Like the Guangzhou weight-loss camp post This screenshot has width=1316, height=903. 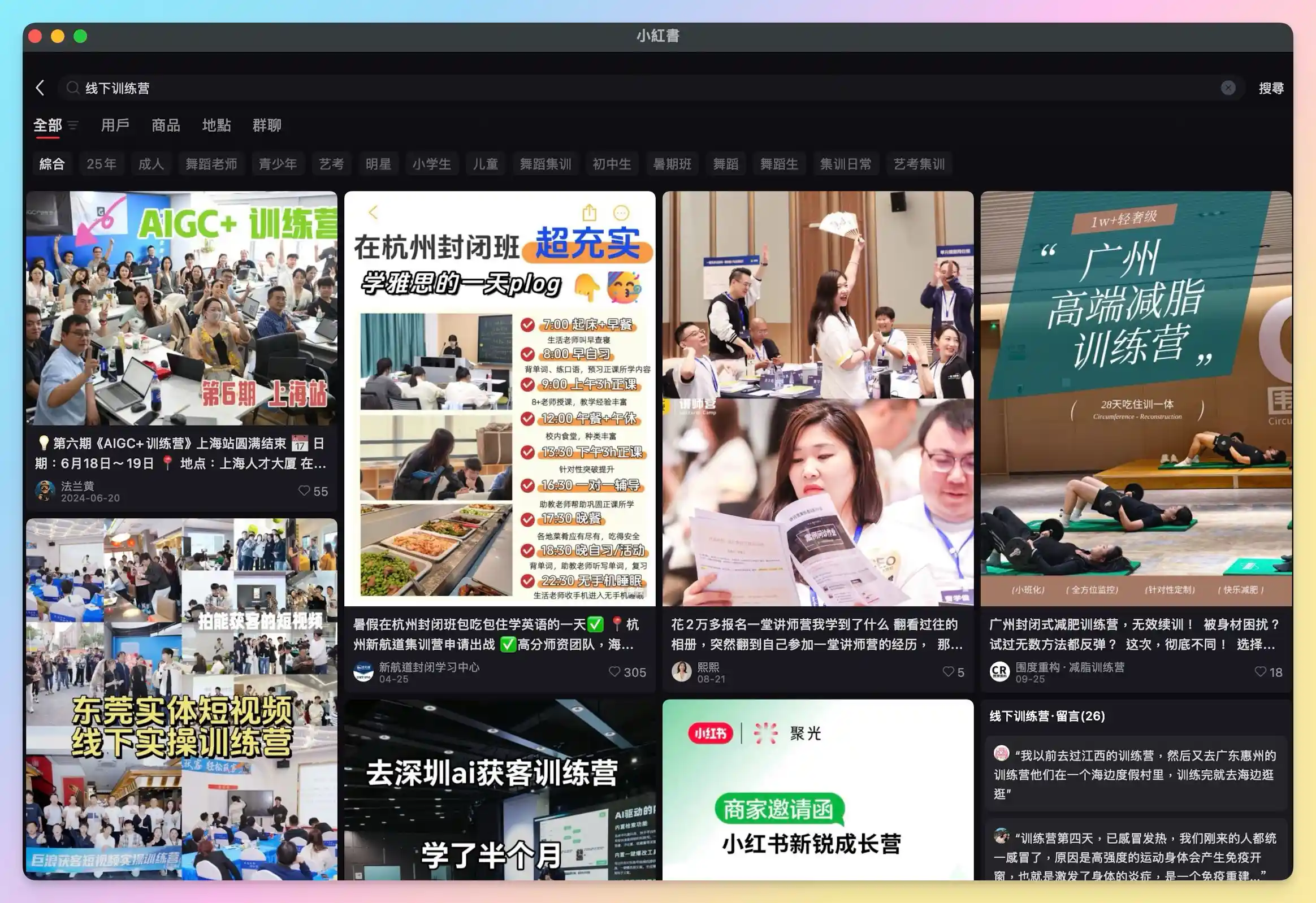click(1260, 671)
